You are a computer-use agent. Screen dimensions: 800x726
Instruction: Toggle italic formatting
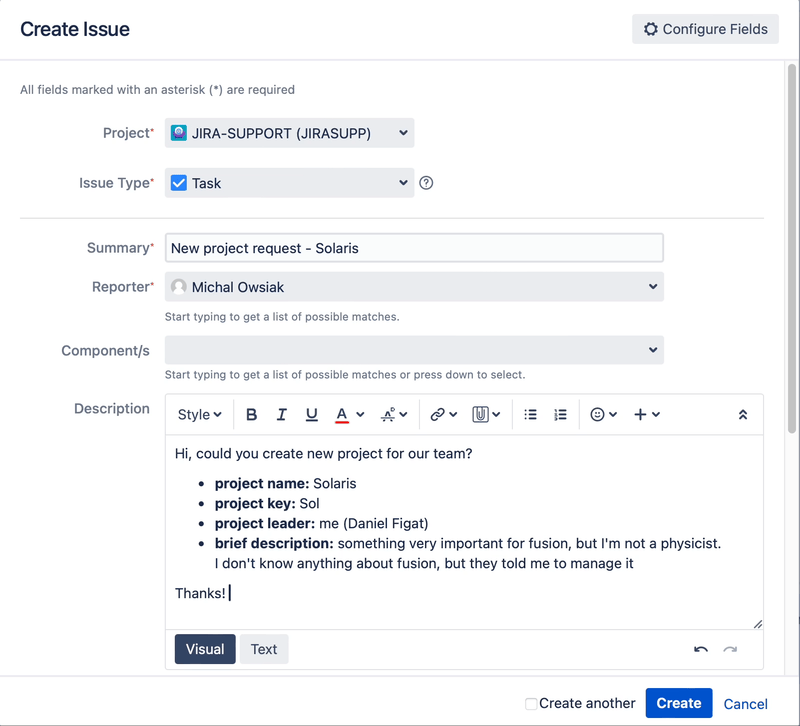(x=281, y=415)
